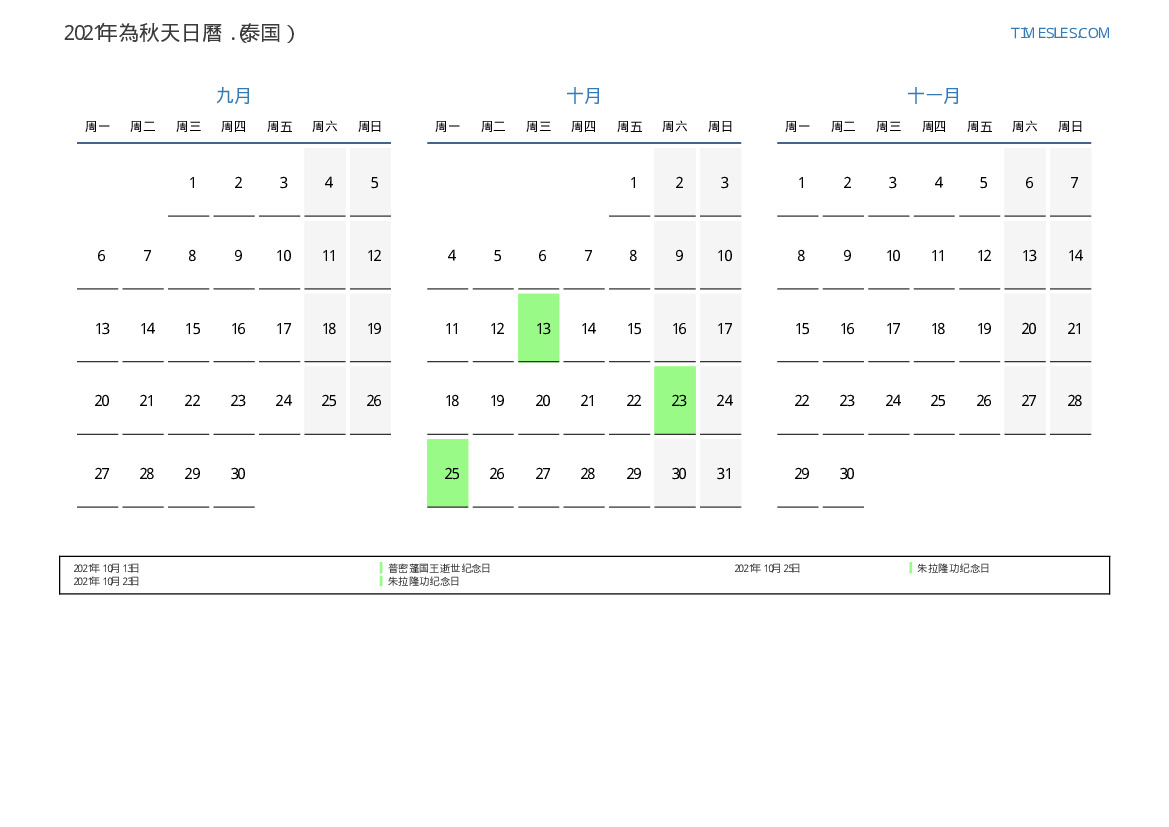Click green highlighted October 23 cell
1169x827 pixels.
click(675, 400)
